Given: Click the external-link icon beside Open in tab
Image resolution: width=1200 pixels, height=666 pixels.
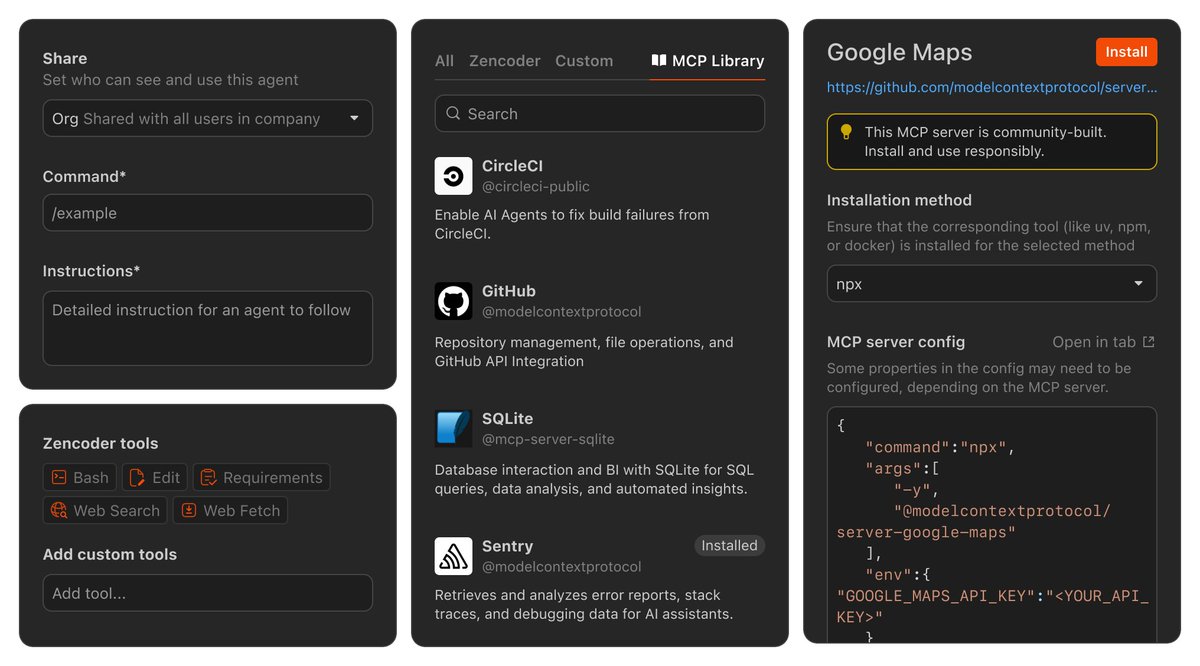Looking at the screenshot, I should point(1149,342).
